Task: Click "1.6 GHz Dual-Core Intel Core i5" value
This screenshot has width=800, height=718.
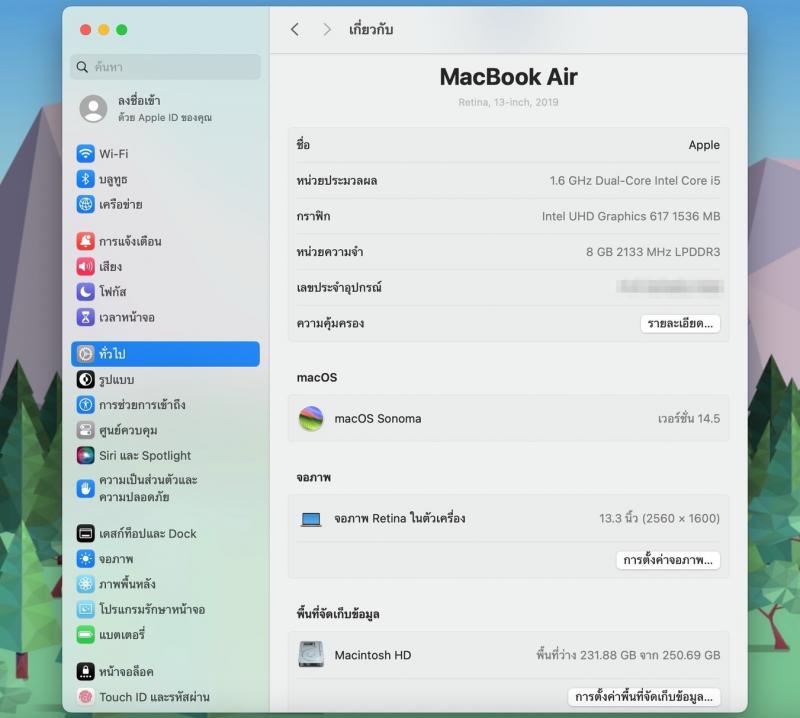Action: 635,181
